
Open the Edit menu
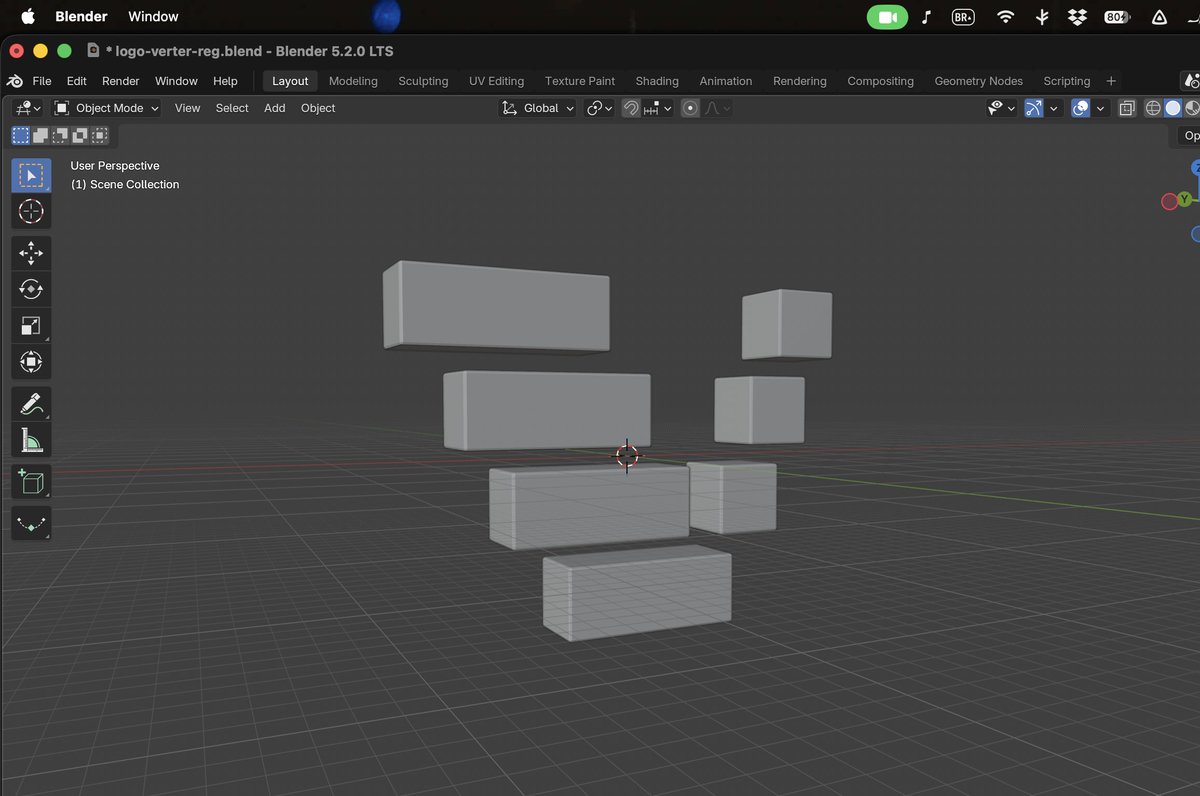click(77, 81)
